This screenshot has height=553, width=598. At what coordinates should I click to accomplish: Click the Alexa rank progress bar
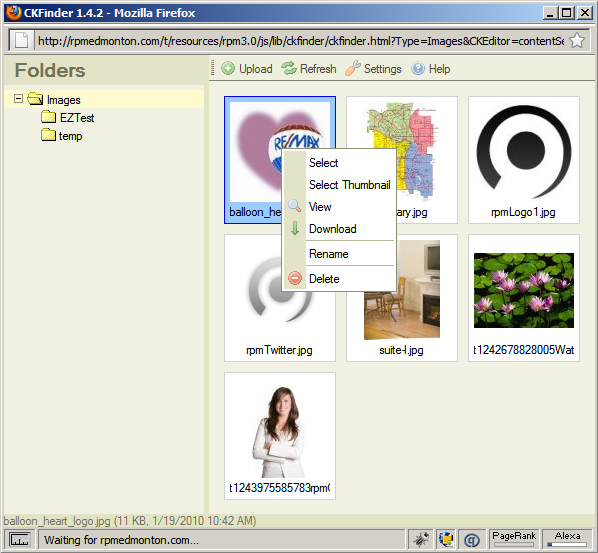point(567,544)
